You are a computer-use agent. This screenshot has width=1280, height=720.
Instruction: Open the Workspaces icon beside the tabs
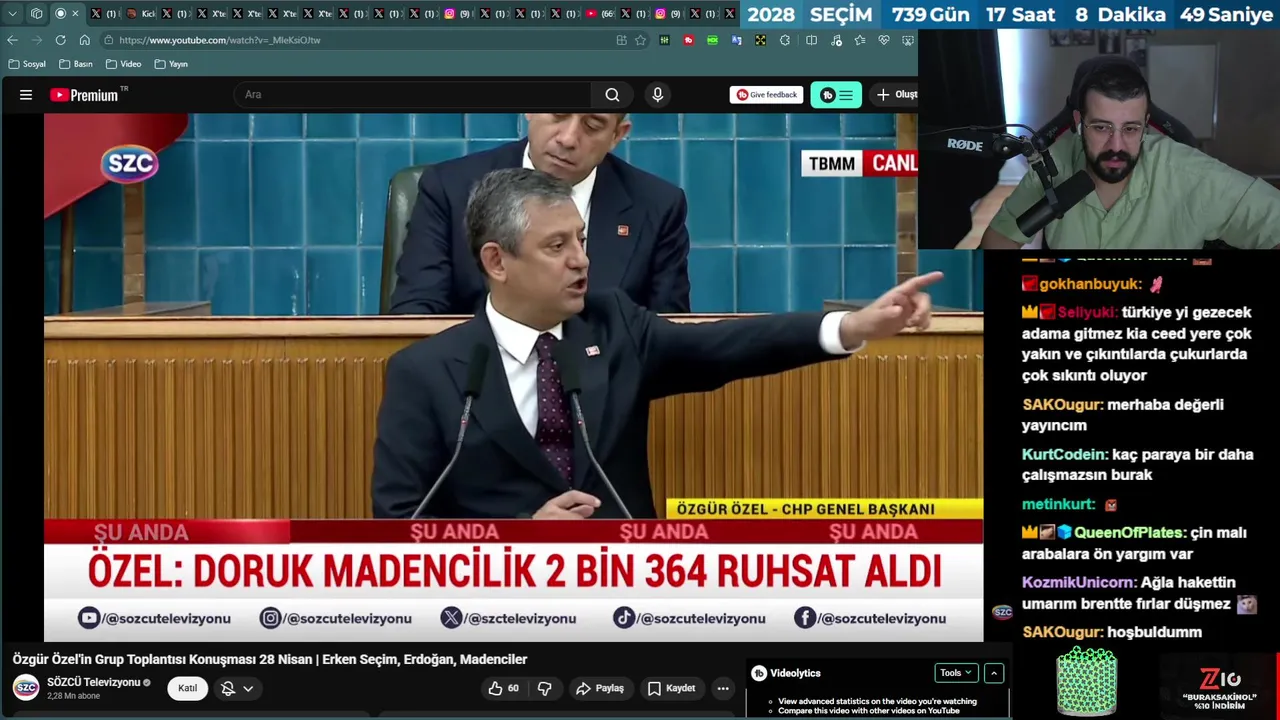(x=37, y=14)
